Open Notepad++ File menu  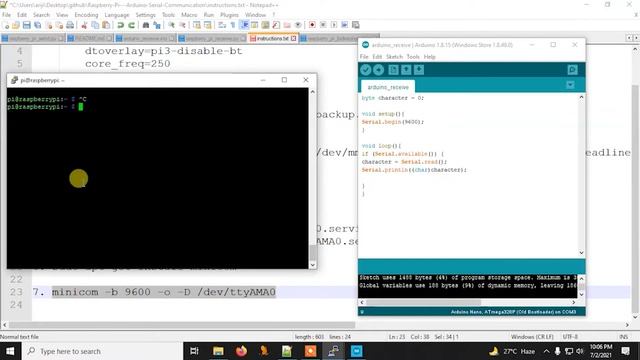tap(7, 15)
